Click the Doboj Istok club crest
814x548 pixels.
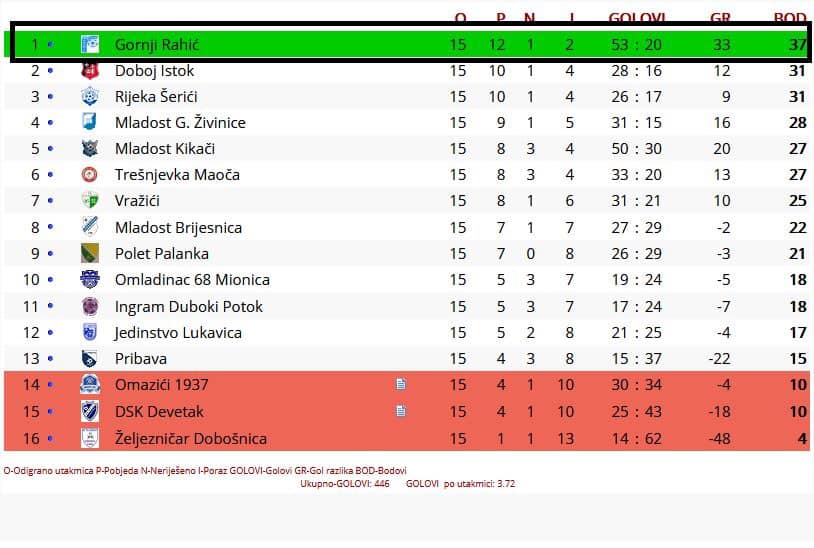coord(90,71)
